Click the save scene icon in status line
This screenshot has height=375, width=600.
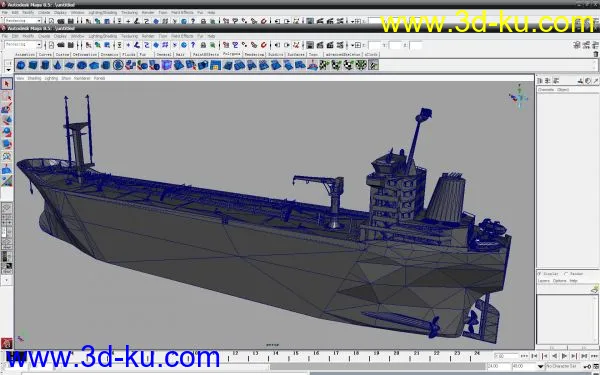point(70,45)
